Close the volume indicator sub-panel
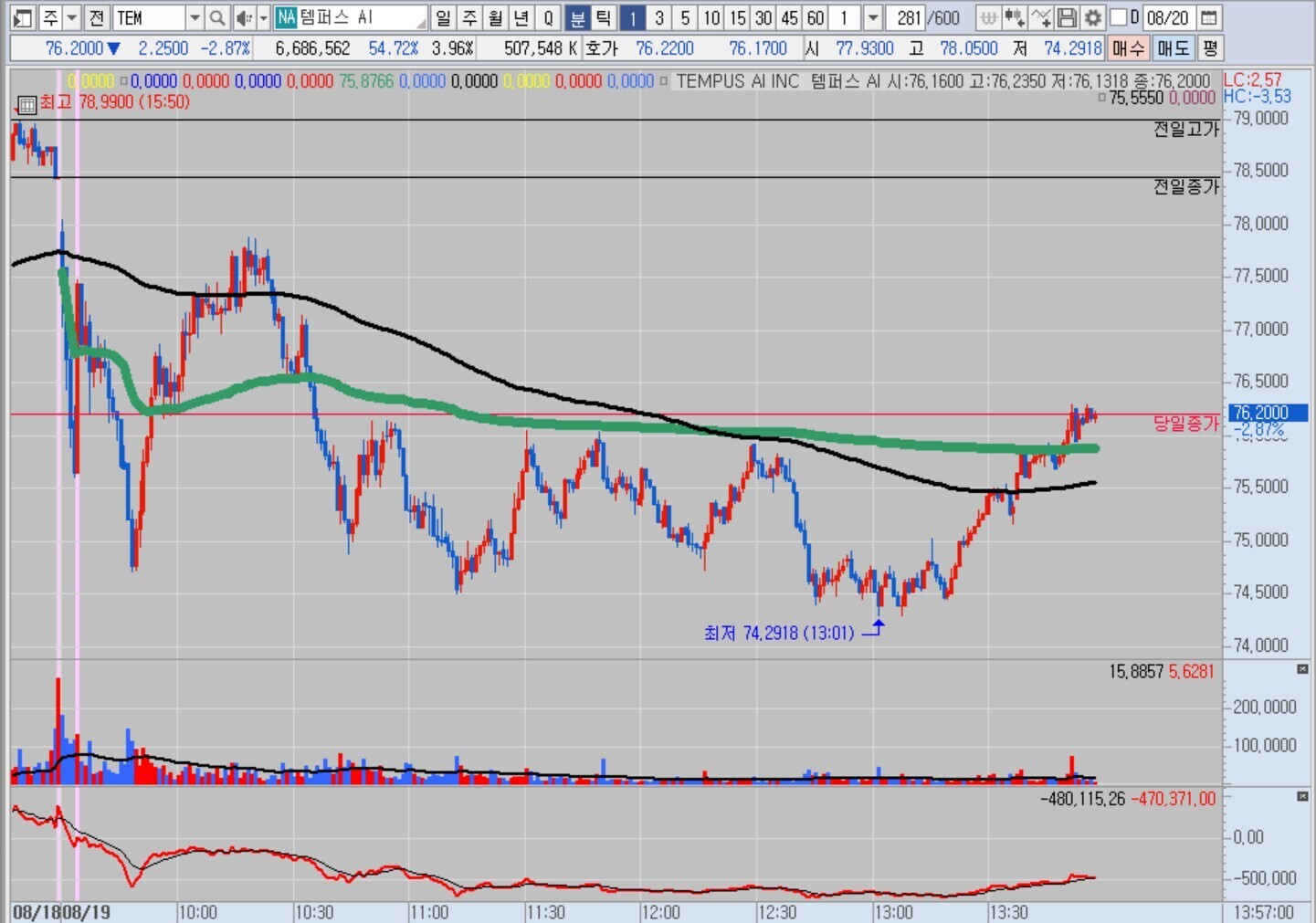 (1302, 670)
